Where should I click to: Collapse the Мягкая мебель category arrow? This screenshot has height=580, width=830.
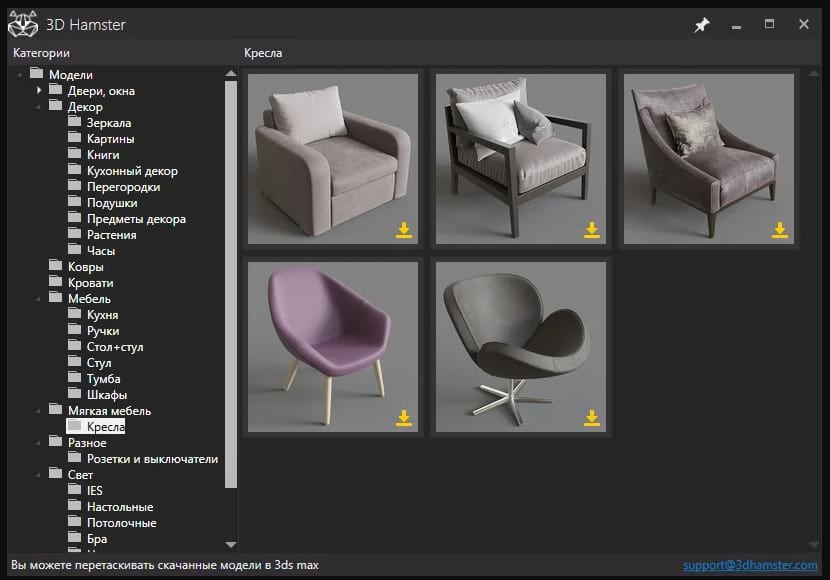pos(39,411)
